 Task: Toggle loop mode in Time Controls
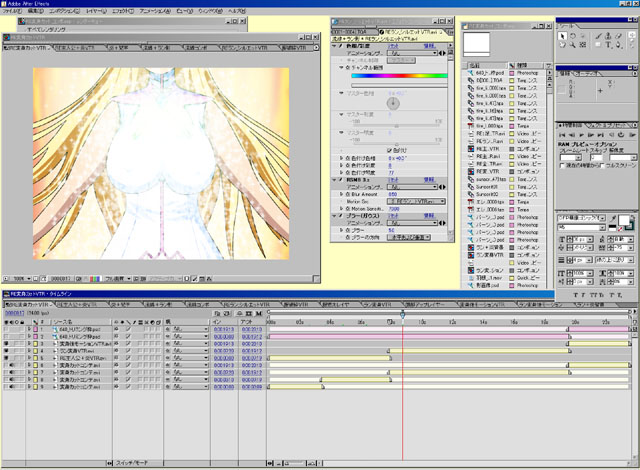pos(621,135)
